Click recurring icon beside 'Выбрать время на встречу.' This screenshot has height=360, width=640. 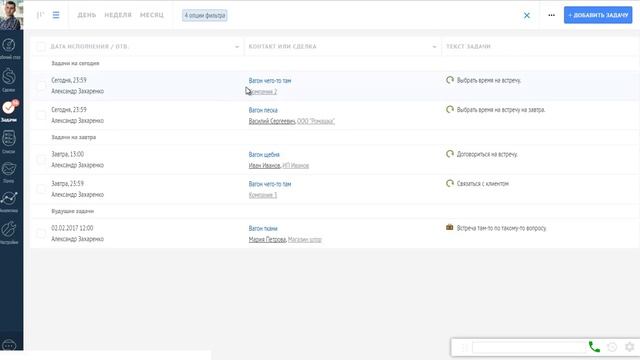pos(450,80)
